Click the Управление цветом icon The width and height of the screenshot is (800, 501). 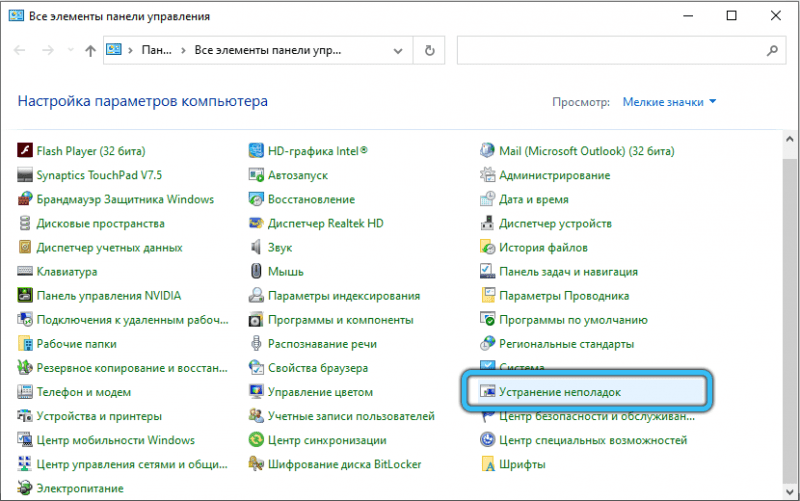pyautogui.click(x=256, y=392)
